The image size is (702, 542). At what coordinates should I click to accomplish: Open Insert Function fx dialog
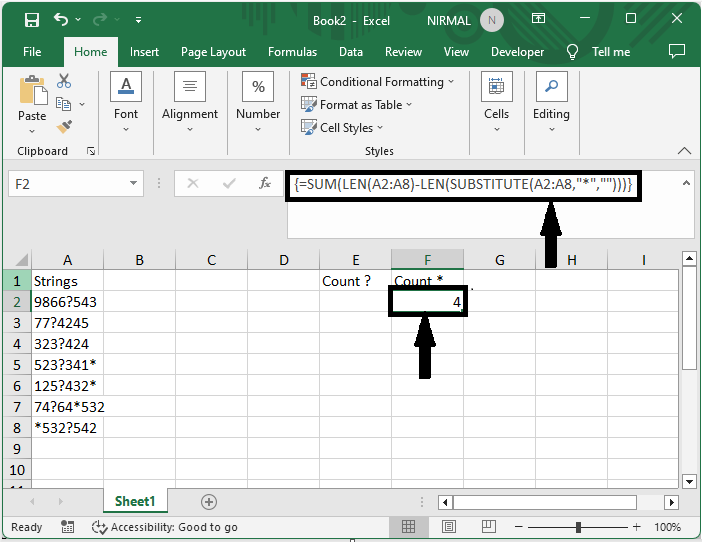pyautogui.click(x=265, y=183)
